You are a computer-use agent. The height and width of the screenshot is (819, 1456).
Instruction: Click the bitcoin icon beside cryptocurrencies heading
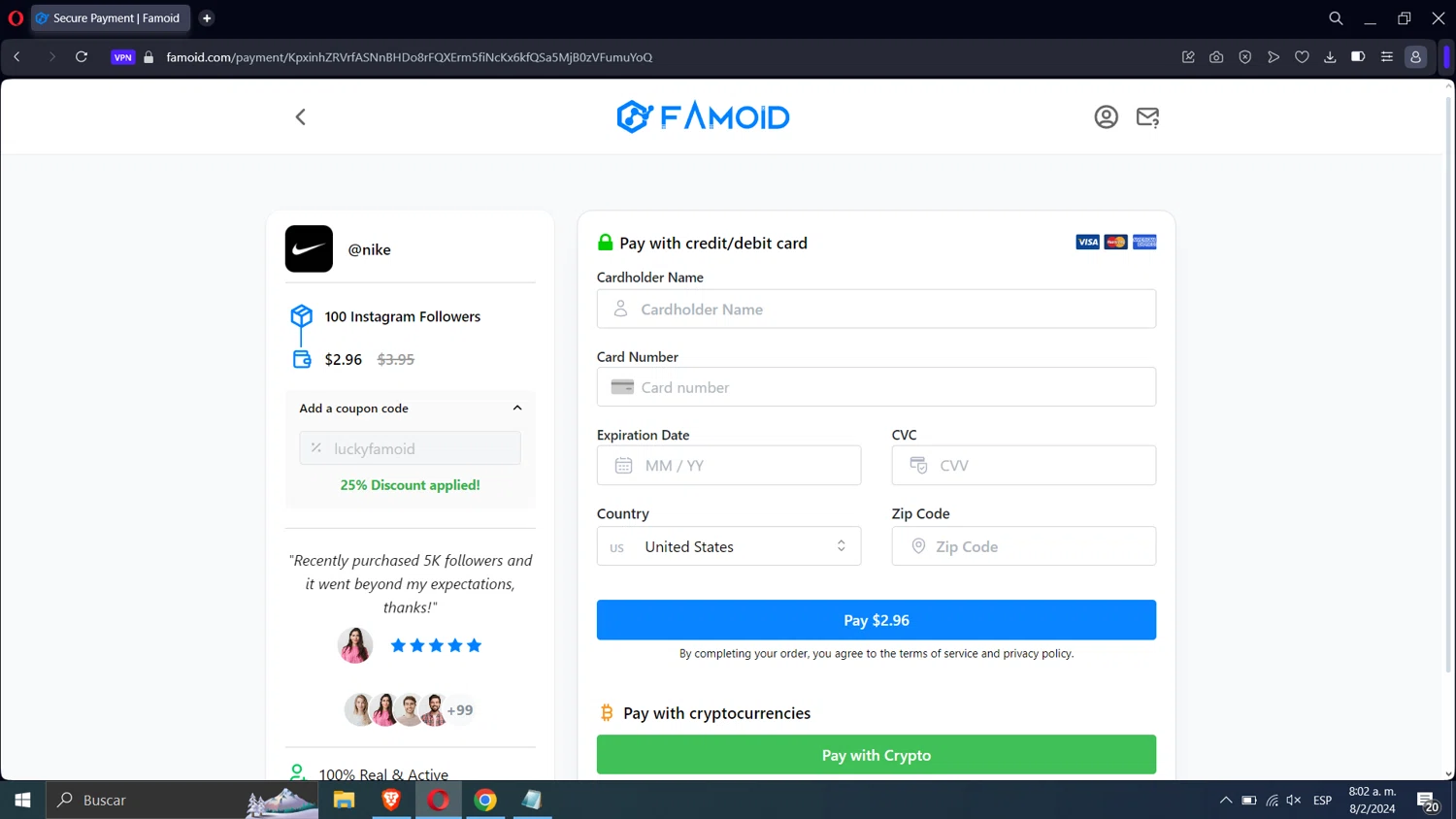coord(607,713)
